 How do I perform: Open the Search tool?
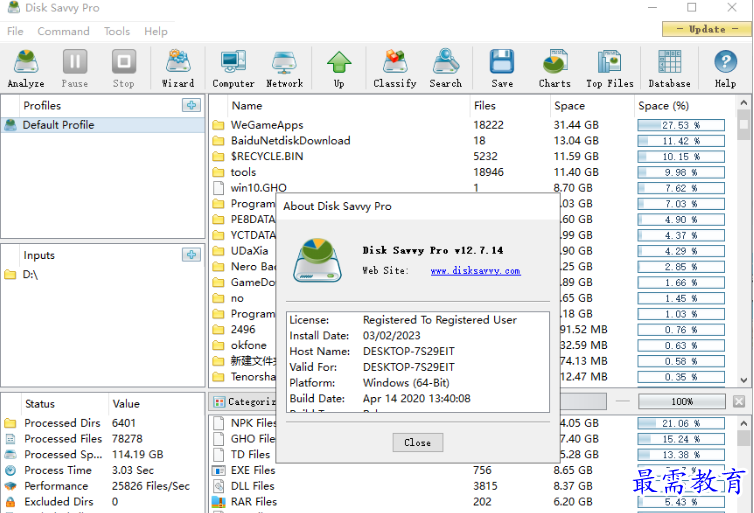point(446,68)
